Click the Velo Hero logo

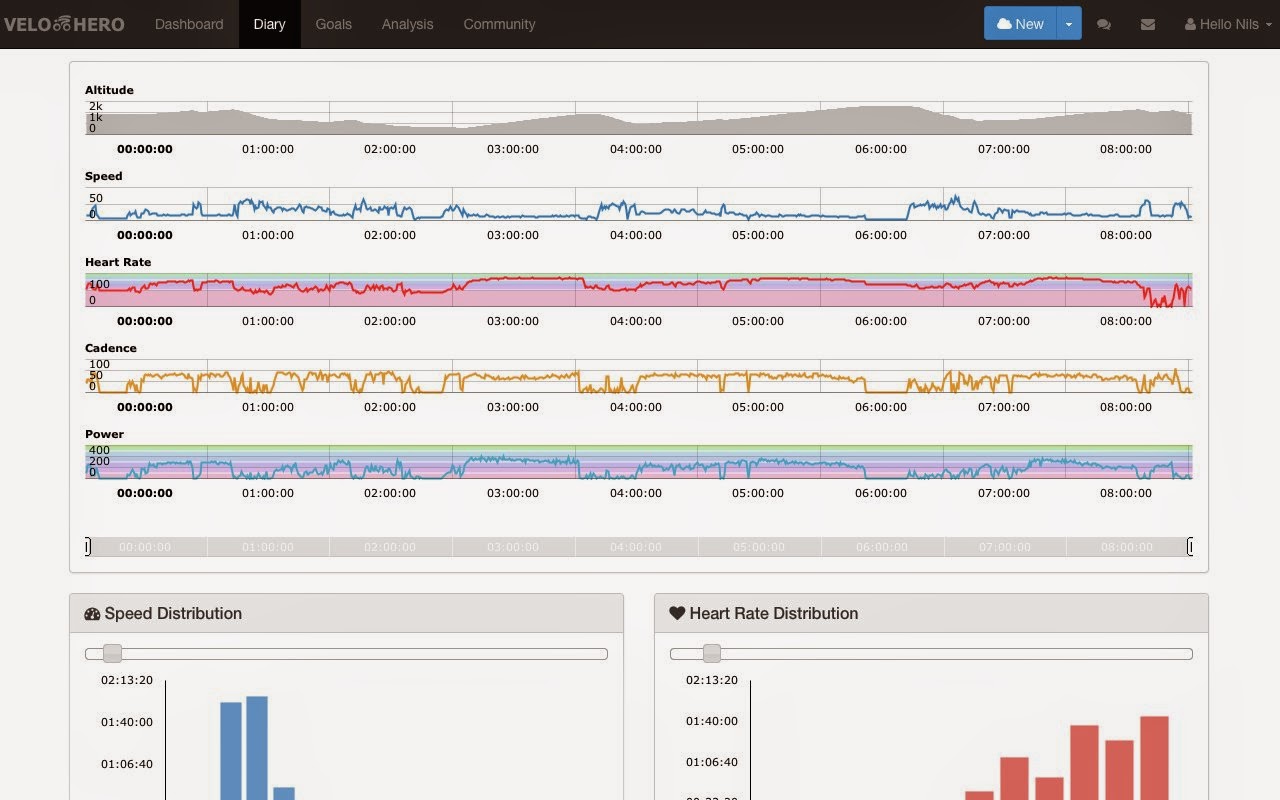pyautogui.click(x=62, y=24)
